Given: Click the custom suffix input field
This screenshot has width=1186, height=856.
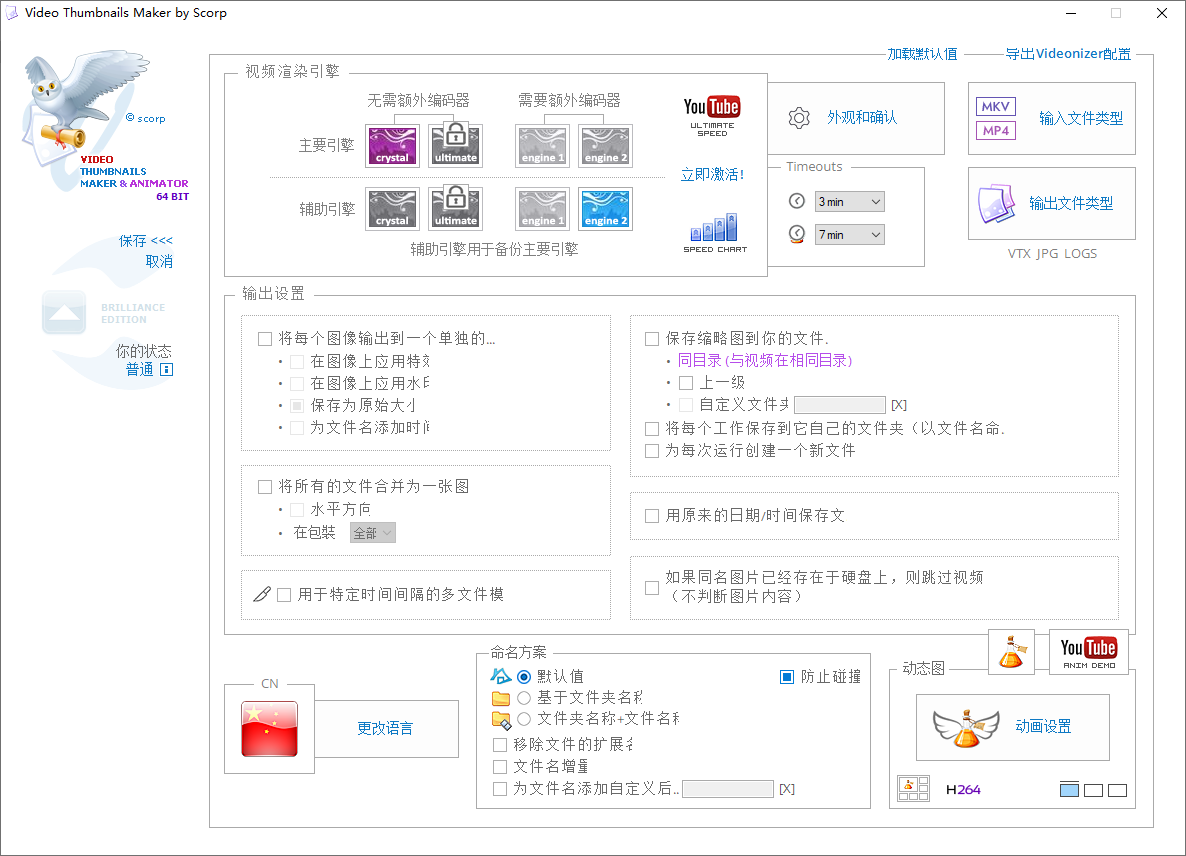Looking at the screenshot, I should 728,788.
